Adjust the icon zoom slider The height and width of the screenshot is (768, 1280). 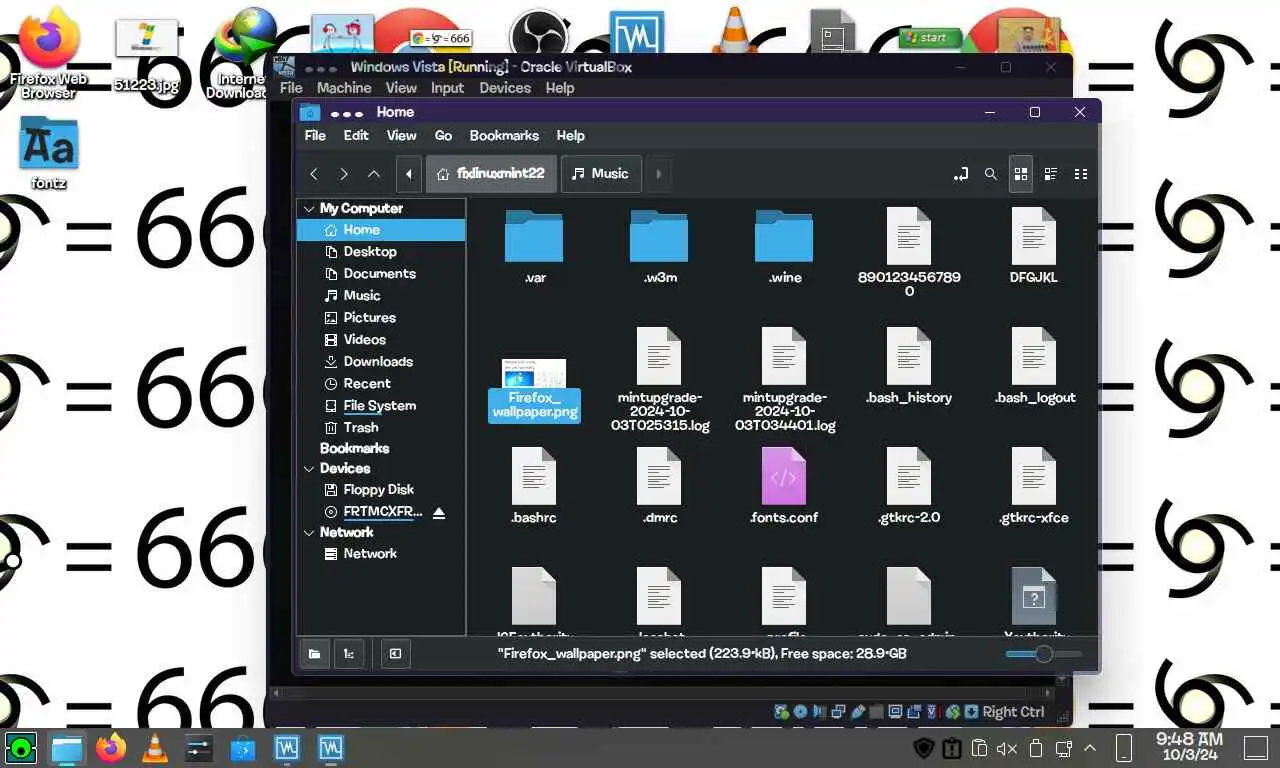click(x=1043, y=654)
